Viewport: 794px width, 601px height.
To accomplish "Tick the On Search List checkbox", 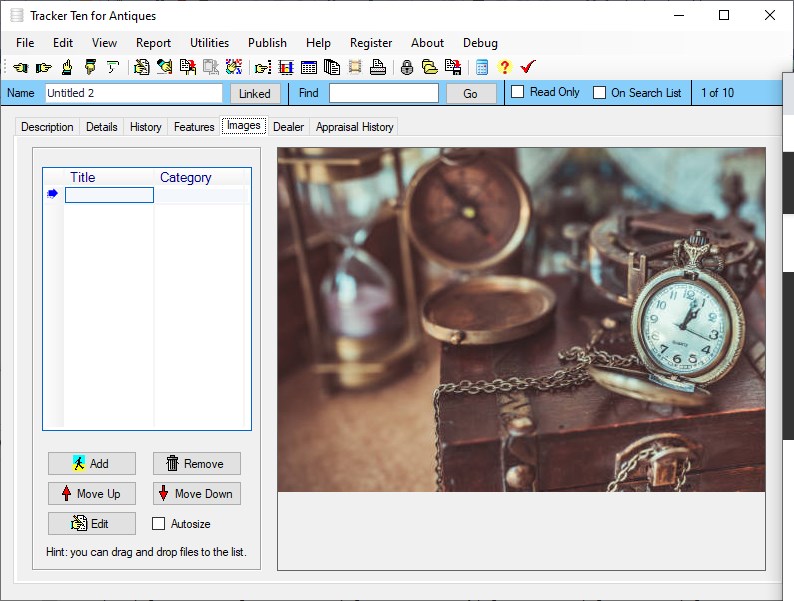I will point(599,93).
